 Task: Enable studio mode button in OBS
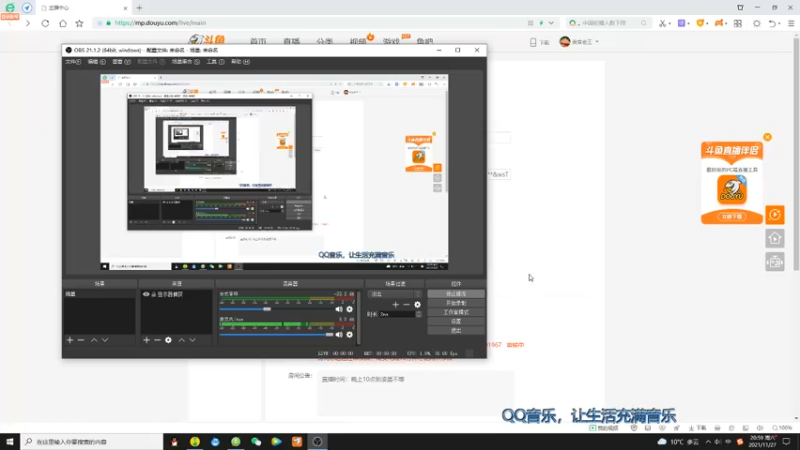456,312
